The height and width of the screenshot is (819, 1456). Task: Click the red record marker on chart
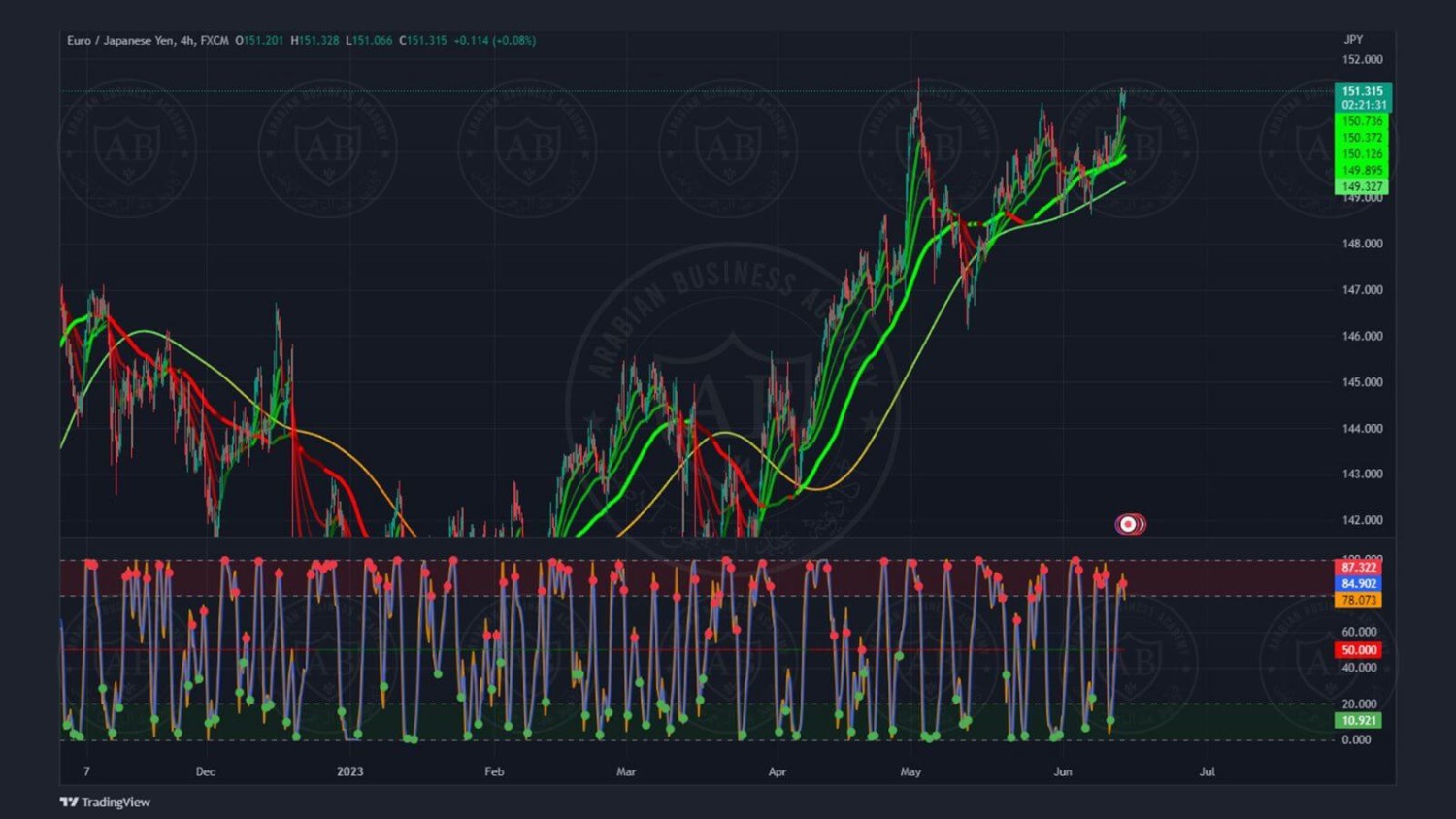point(1129,524)
